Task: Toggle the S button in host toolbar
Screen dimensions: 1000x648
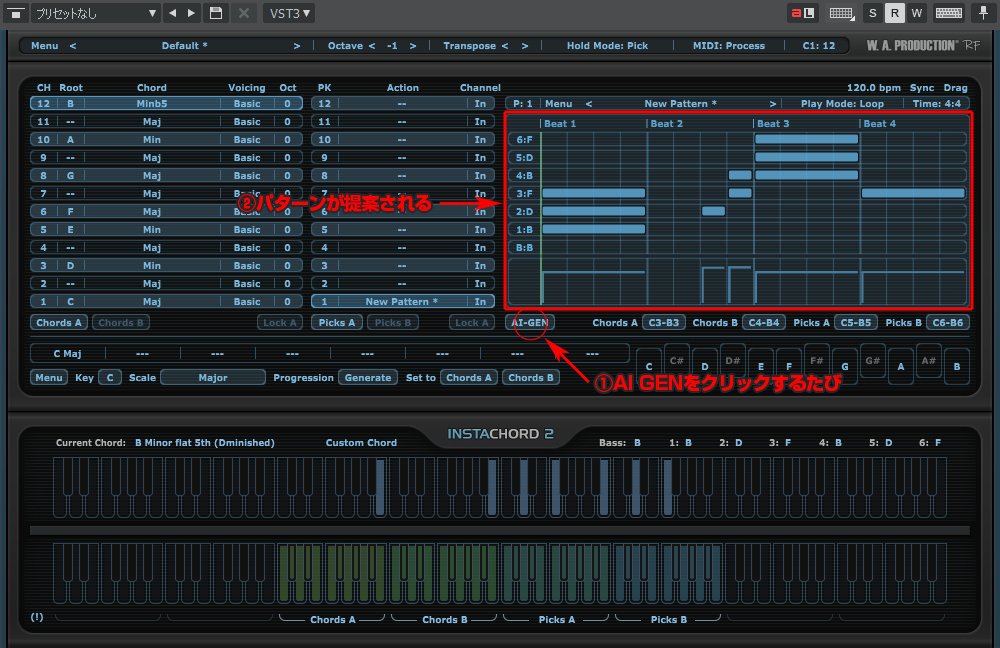Action: point(872,13)
